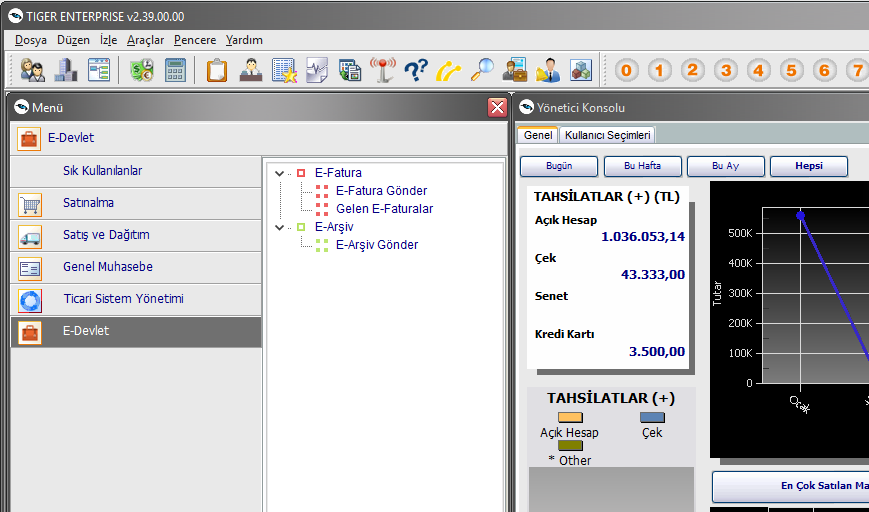The image size is (869, 512).
Task: Click the orange number 1 button
Action: click(659, 70)
